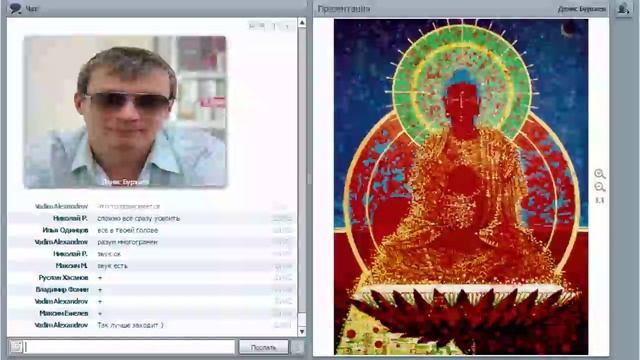Focus the chat message input field
Viewport: 640px width, 360px height.
click(129, 347)
